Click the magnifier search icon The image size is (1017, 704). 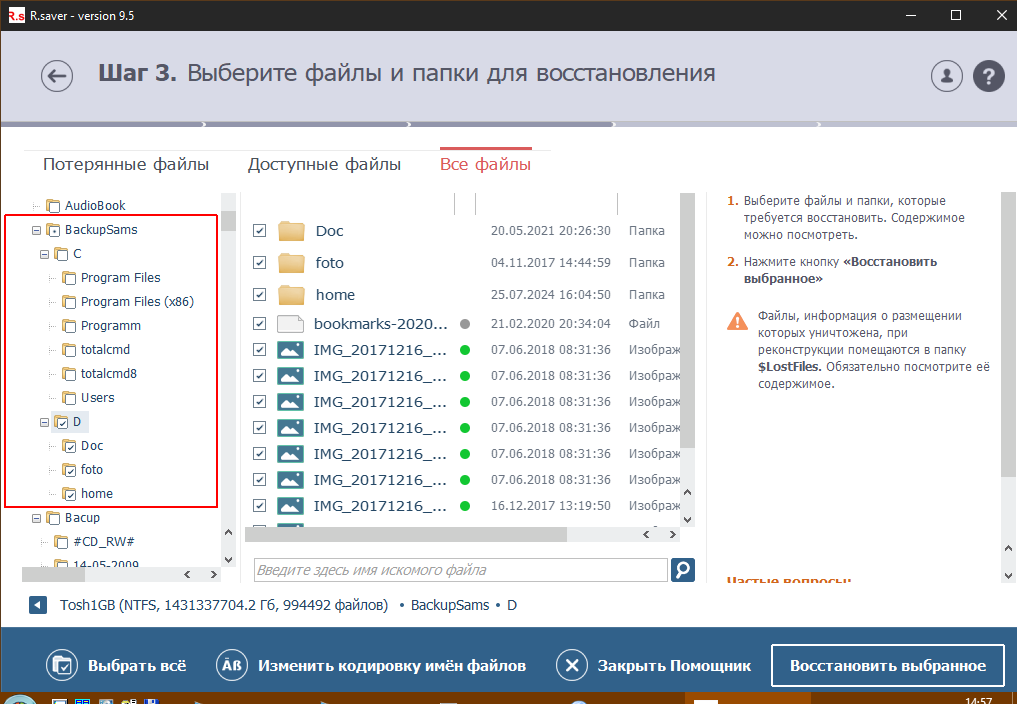pyautogui.click(x=682, y=570)
